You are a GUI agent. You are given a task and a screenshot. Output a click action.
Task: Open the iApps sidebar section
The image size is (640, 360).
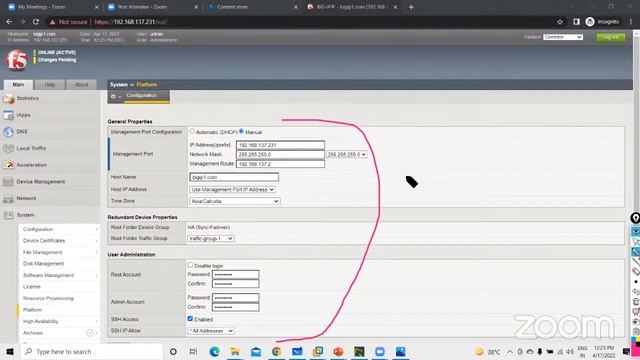coord(23,115)
